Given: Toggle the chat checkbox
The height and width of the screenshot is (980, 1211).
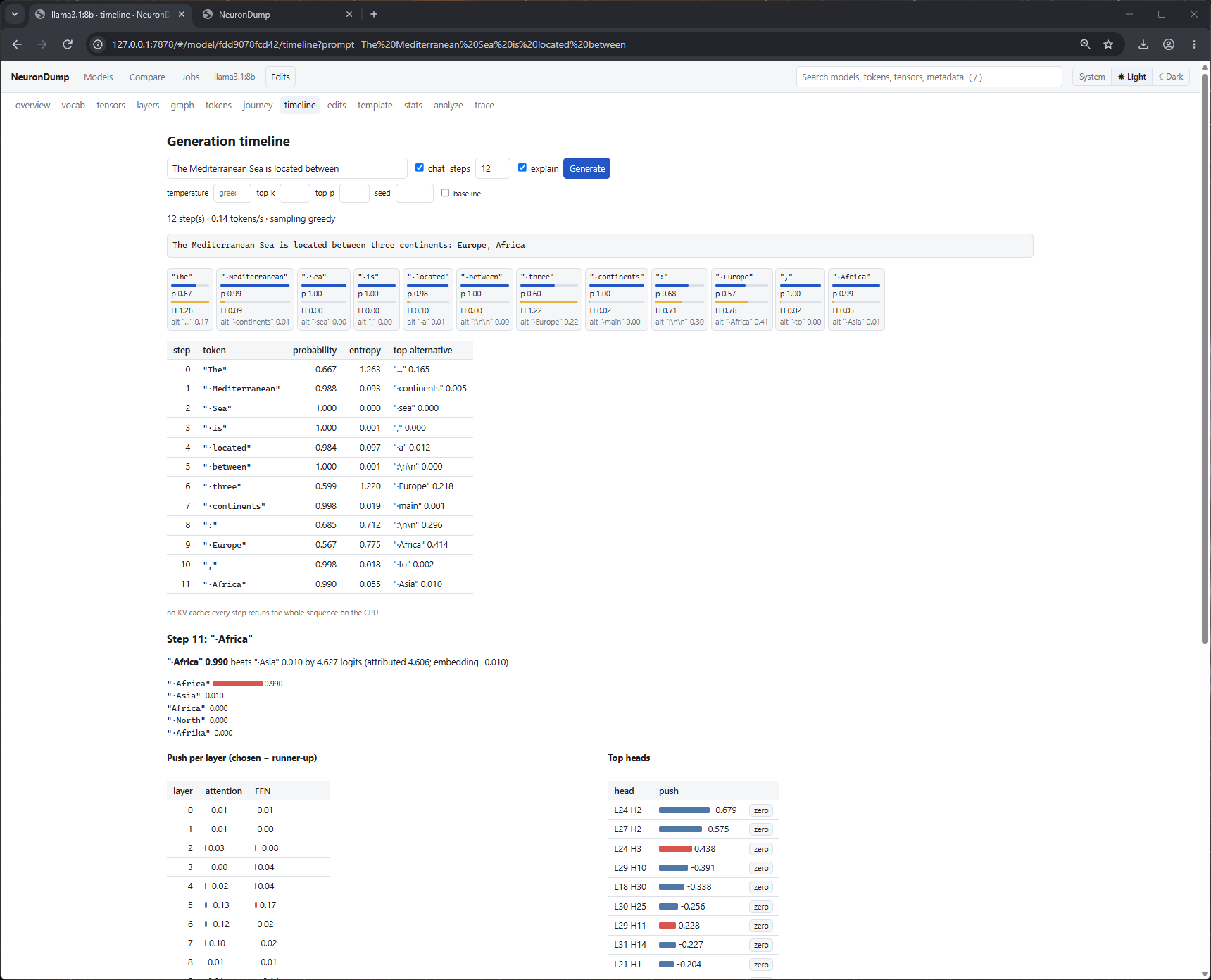Looking at the screenshot, I should 420,168.
